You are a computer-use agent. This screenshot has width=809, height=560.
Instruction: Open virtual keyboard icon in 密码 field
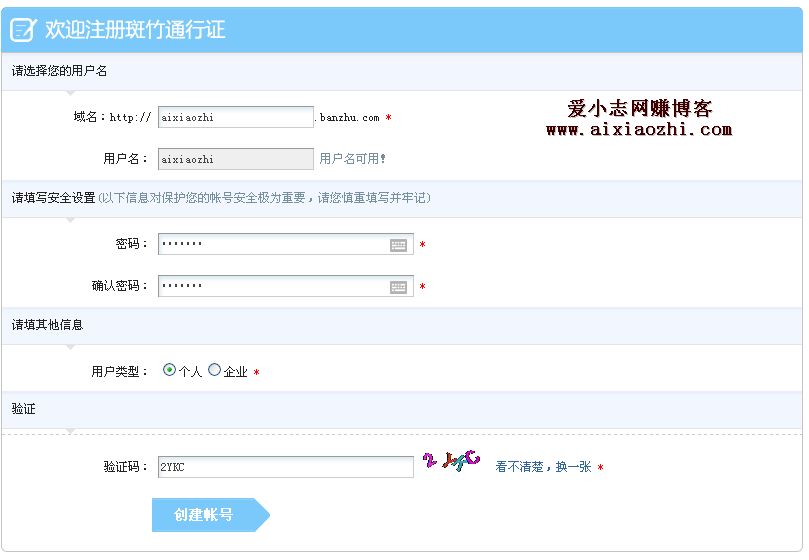[398, 245]
